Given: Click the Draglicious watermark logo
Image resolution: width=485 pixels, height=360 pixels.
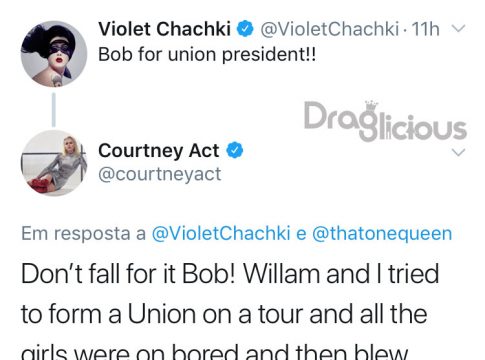Looking at the screenshot, I should tap(385, 121).
